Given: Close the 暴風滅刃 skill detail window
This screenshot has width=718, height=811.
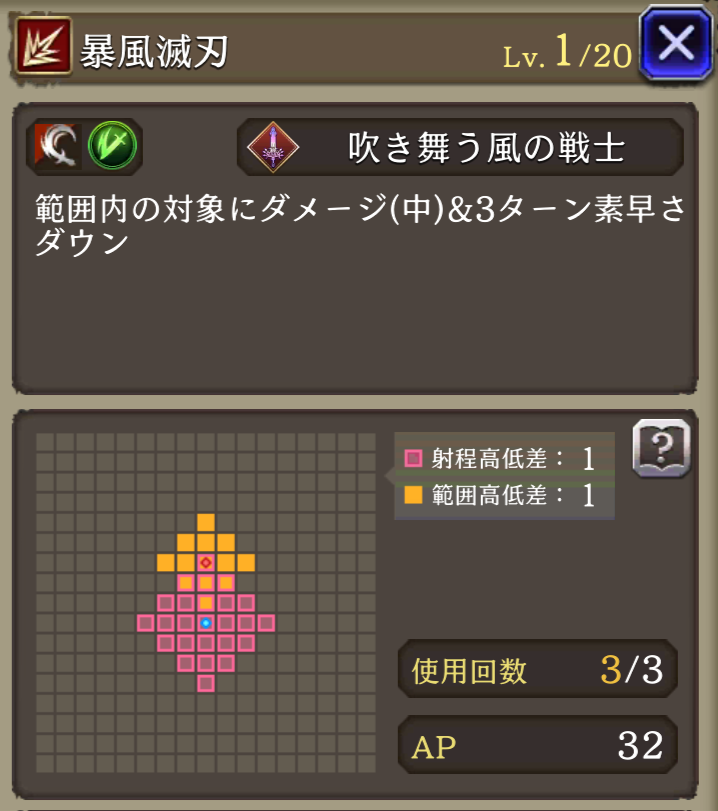Looking at the screenshot, I should coord(676,43).
